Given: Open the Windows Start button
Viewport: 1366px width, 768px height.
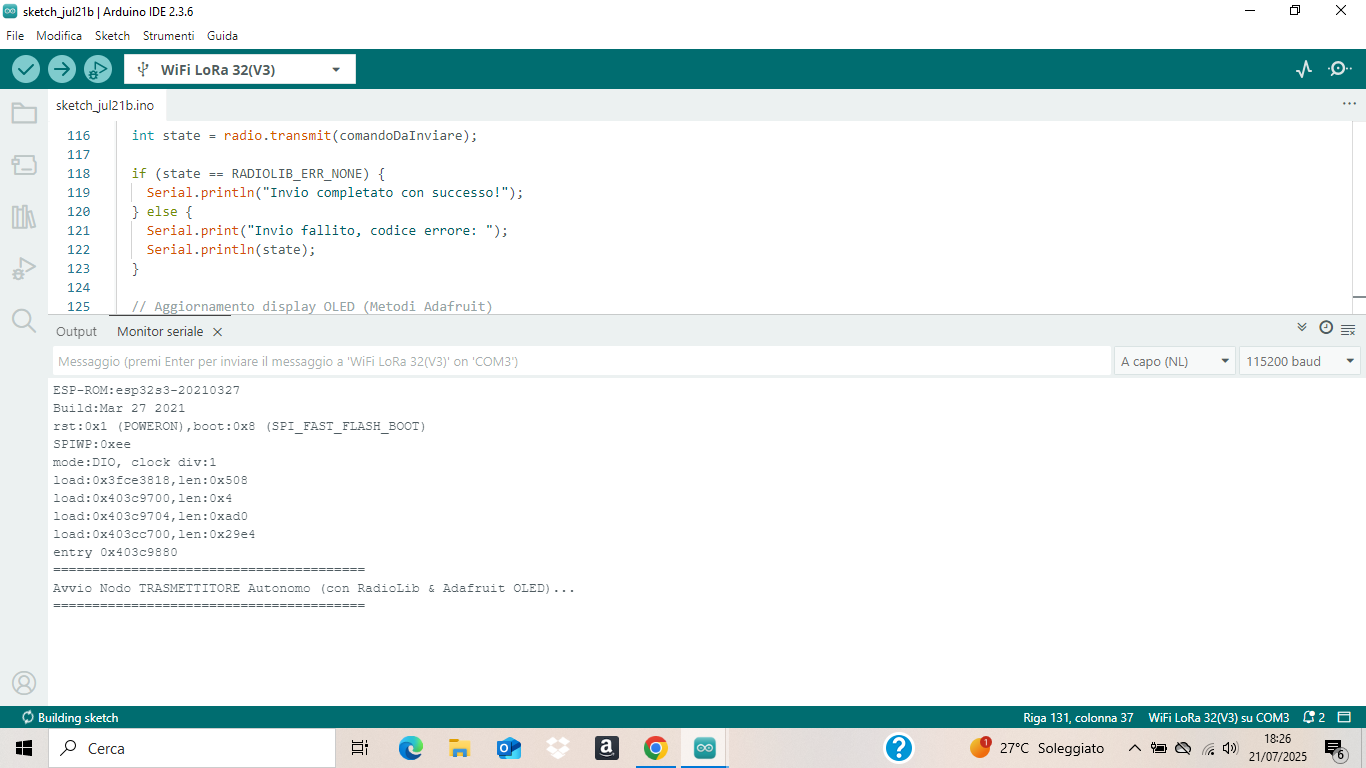Looking at the screenshot, I should pyautogui.click(x=24, y=748).
